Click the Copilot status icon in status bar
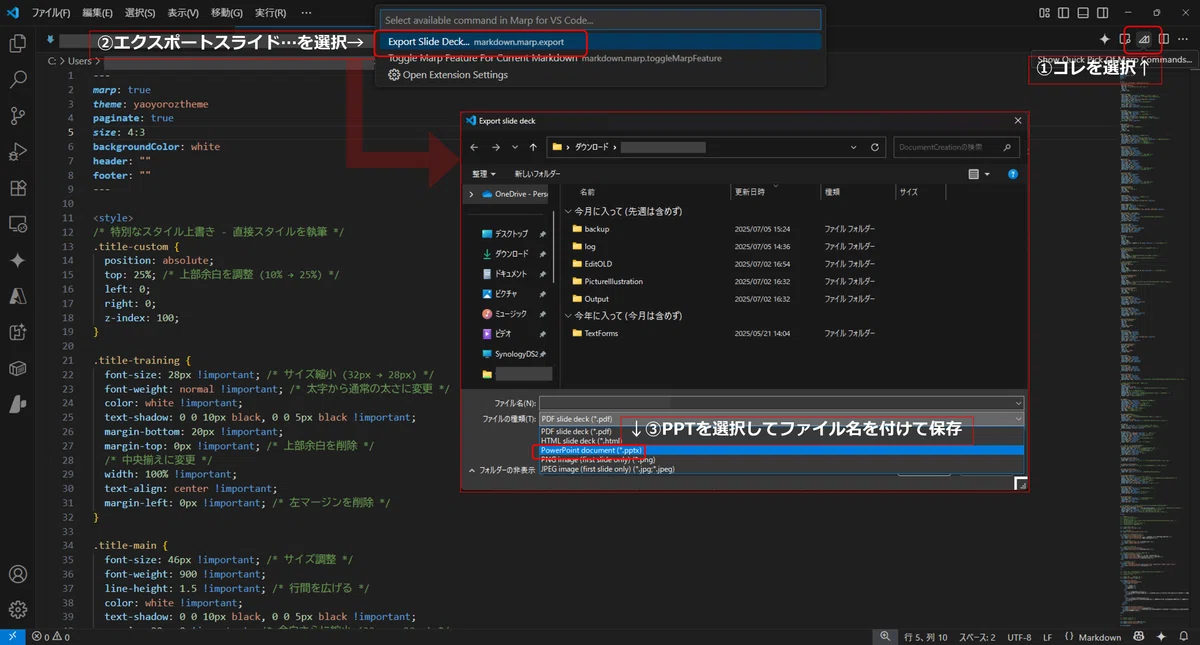The width and height of the screenshot is (1200, 645). coord(1139,637)
